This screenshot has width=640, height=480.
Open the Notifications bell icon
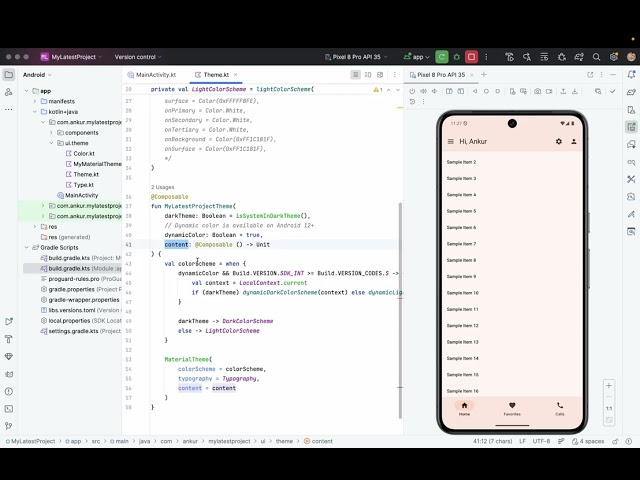point(631,75)
